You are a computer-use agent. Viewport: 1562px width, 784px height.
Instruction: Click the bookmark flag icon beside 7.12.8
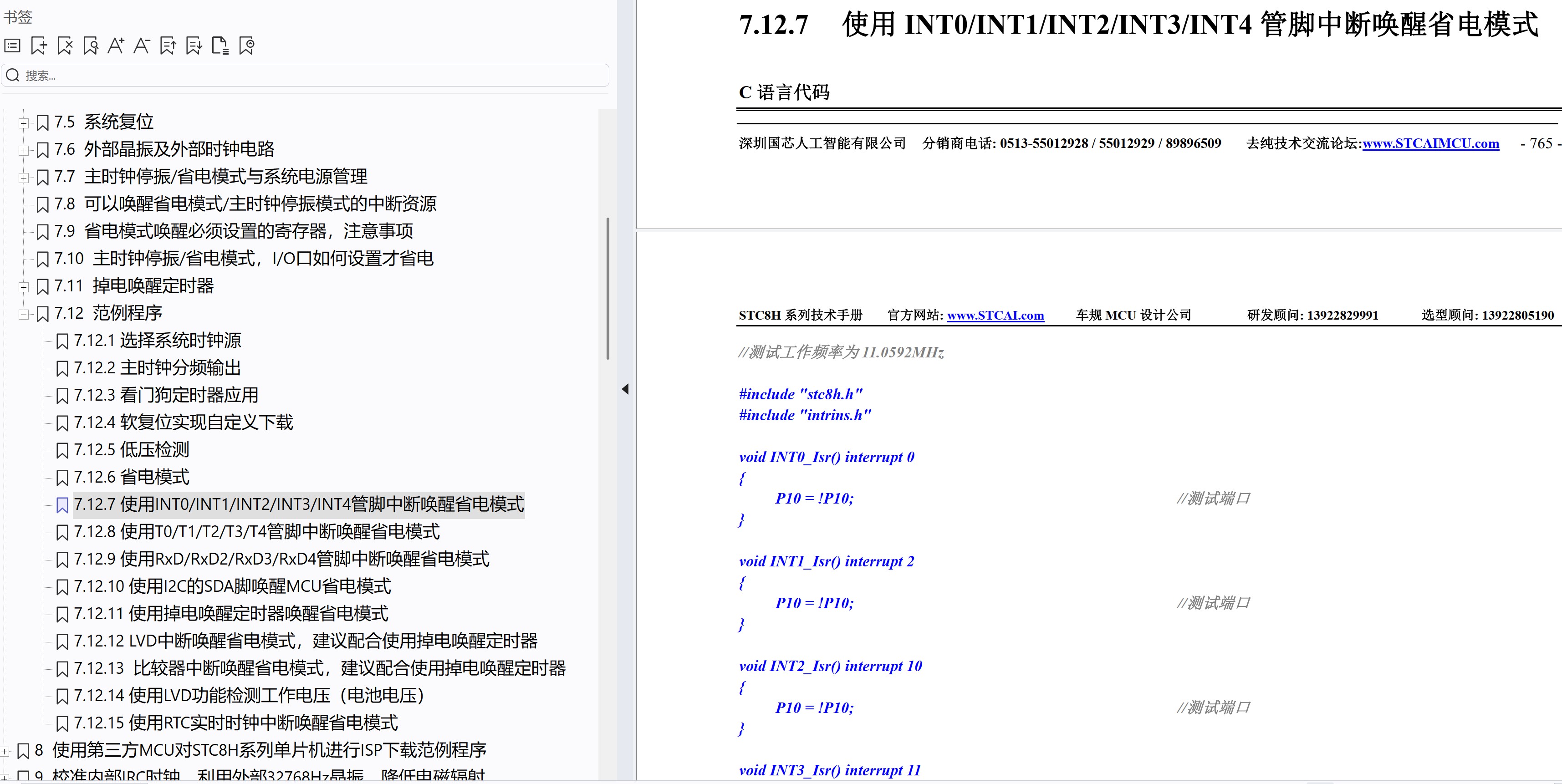62,532
